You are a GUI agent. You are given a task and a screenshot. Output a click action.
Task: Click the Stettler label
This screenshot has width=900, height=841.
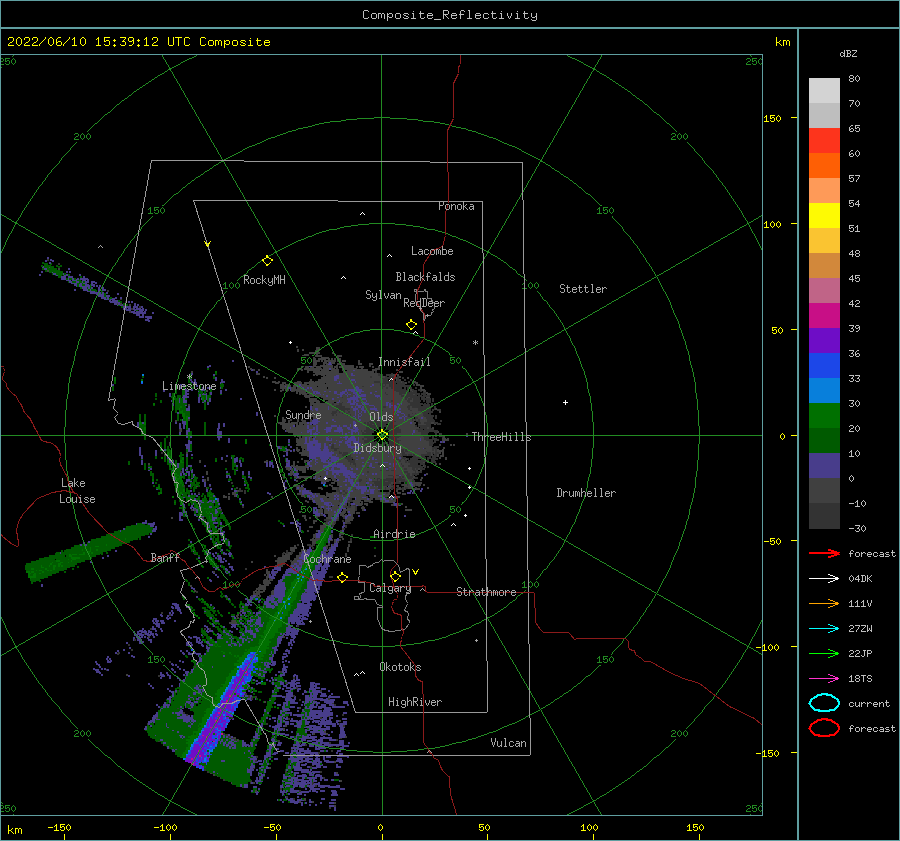583,289
